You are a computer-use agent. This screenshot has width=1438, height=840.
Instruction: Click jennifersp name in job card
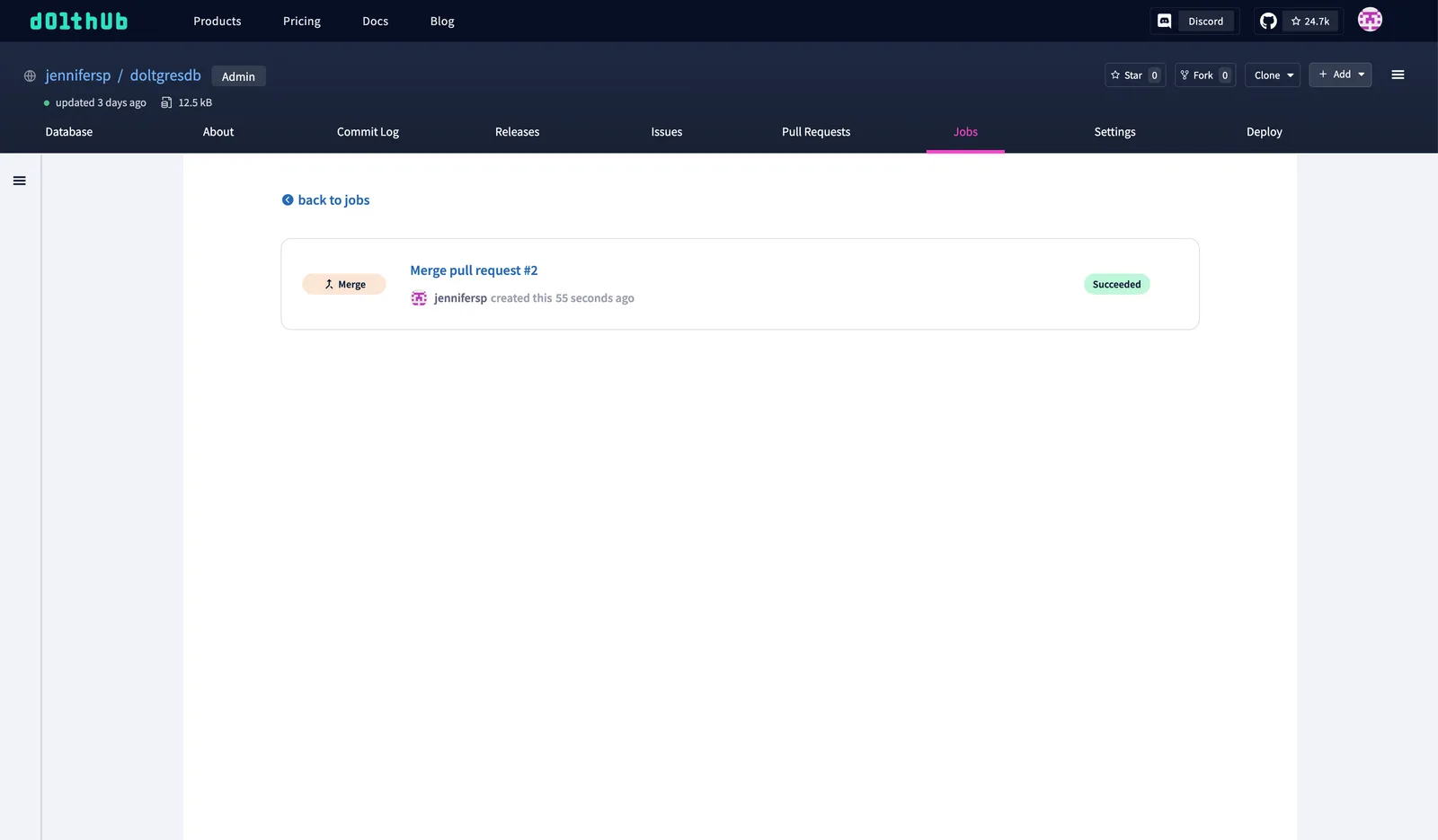460,298
